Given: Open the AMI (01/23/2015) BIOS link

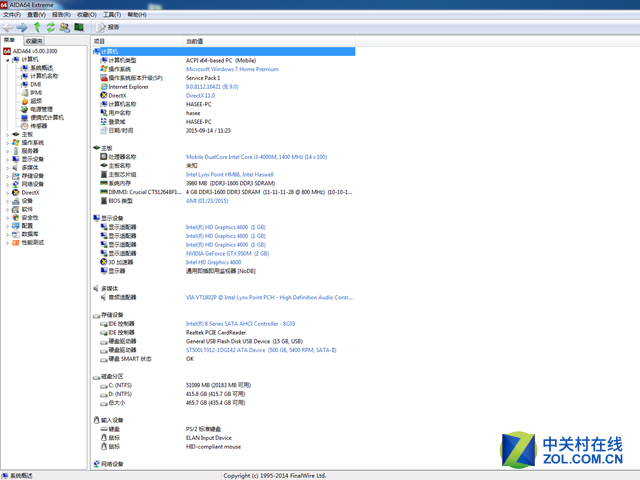Looking at the screenshot, I should pyautogui.click(x=207, y=201).
